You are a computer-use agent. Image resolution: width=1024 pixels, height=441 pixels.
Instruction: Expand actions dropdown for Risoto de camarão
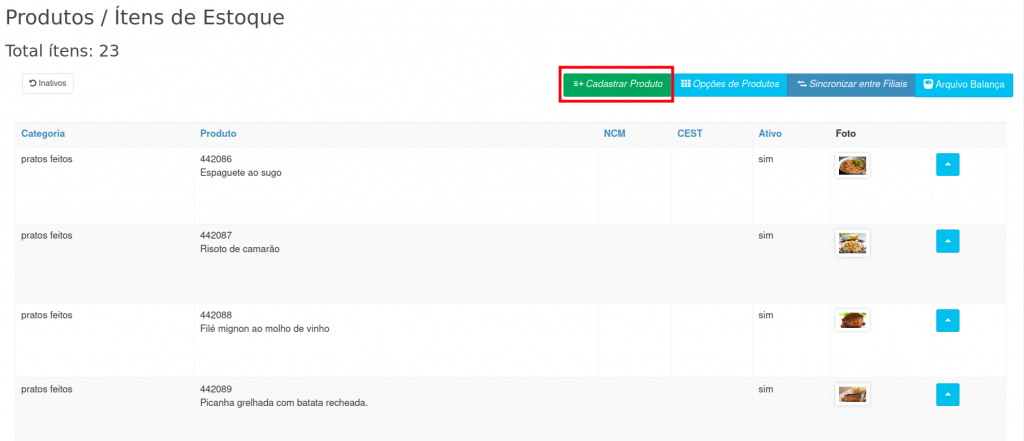[x=947, y=241]
